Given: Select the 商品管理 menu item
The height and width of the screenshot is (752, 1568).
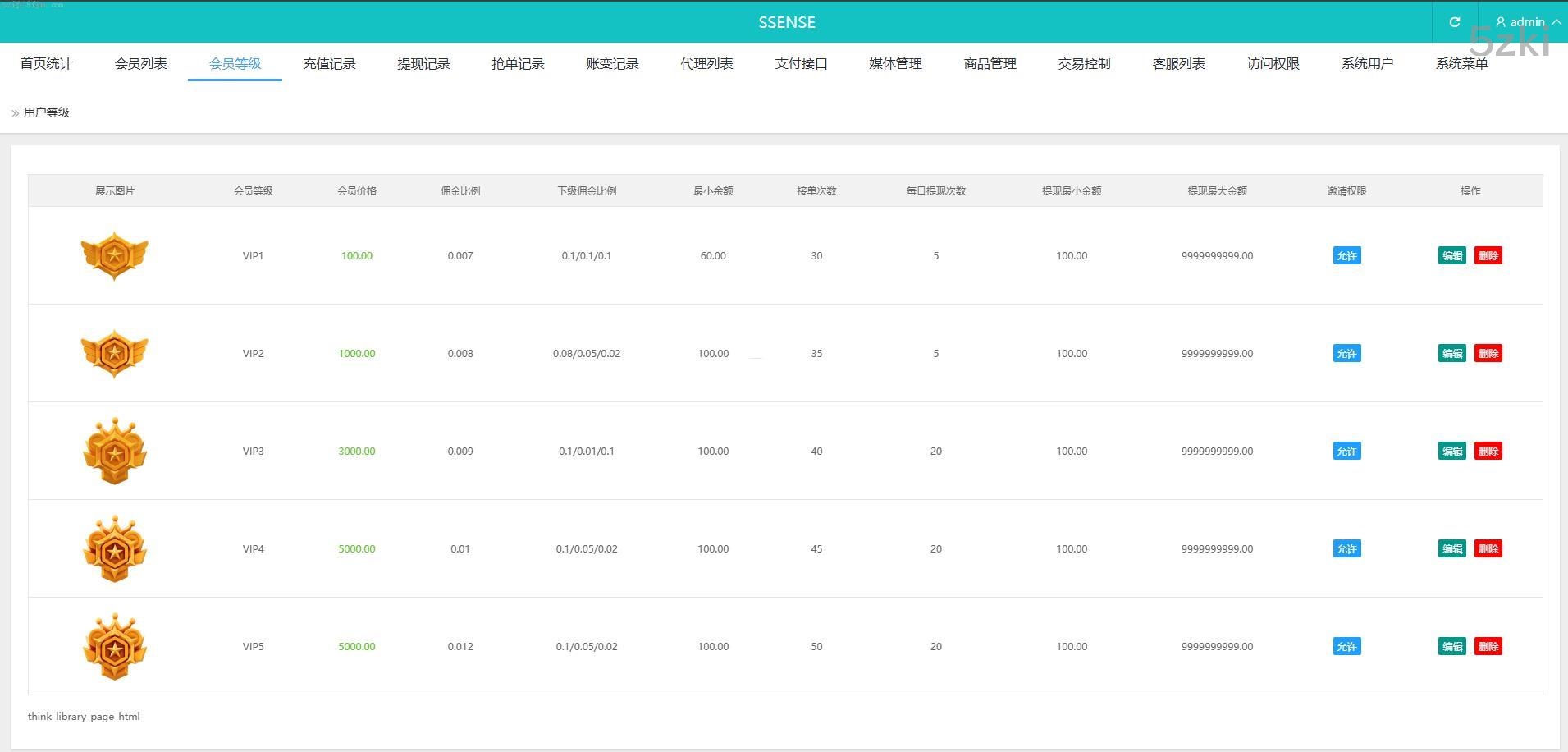Looking at the screenshot, I should point(990,63).
